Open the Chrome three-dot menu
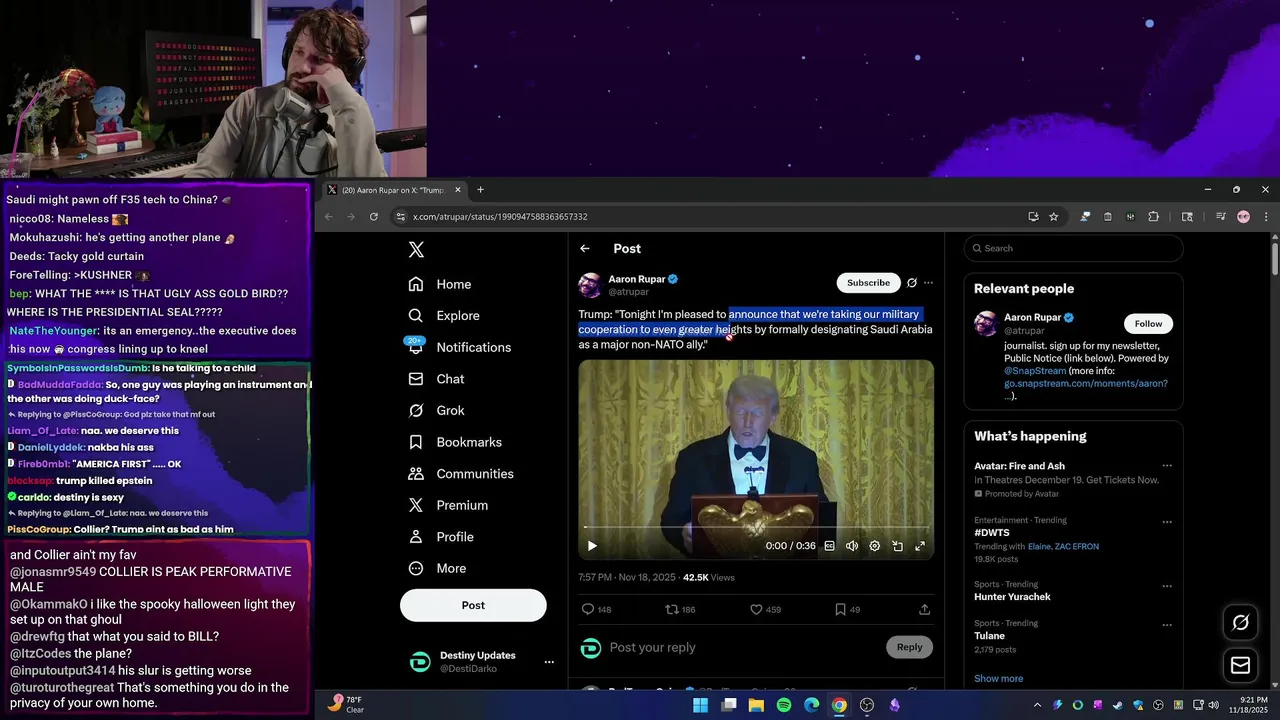 [x=1266, y=217]
